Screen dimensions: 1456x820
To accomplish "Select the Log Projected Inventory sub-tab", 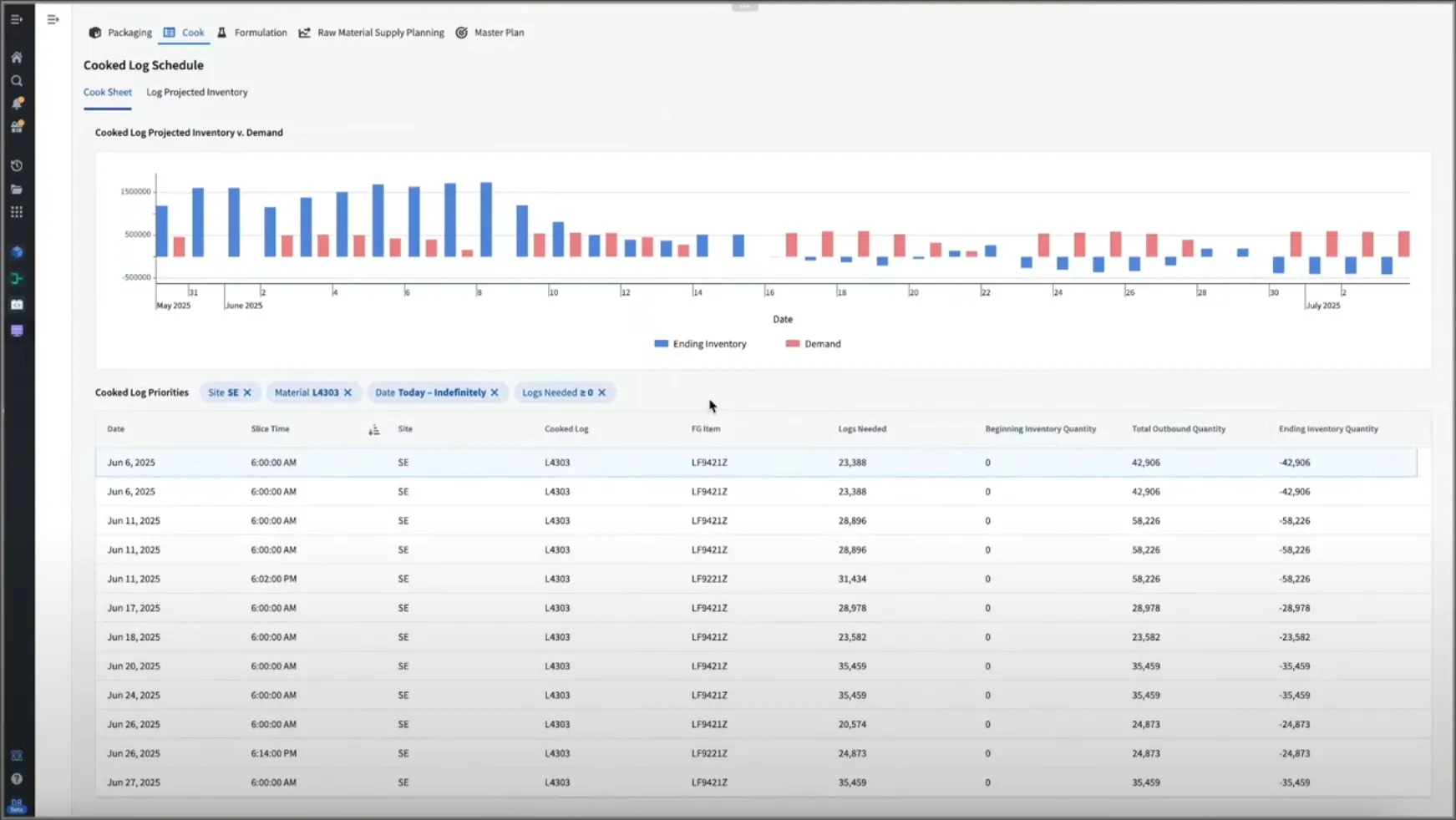I will pyautogui.click(x=197, y=93).
